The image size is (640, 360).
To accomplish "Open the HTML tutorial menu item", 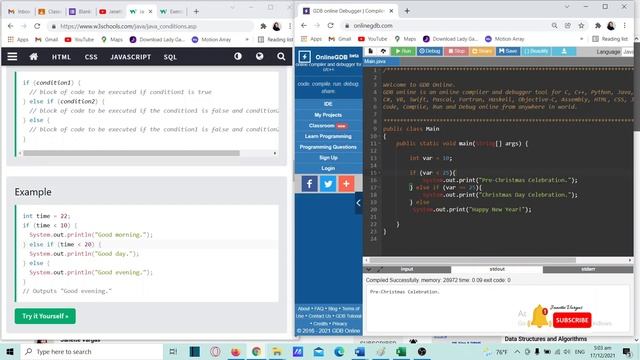I will 61,57.
